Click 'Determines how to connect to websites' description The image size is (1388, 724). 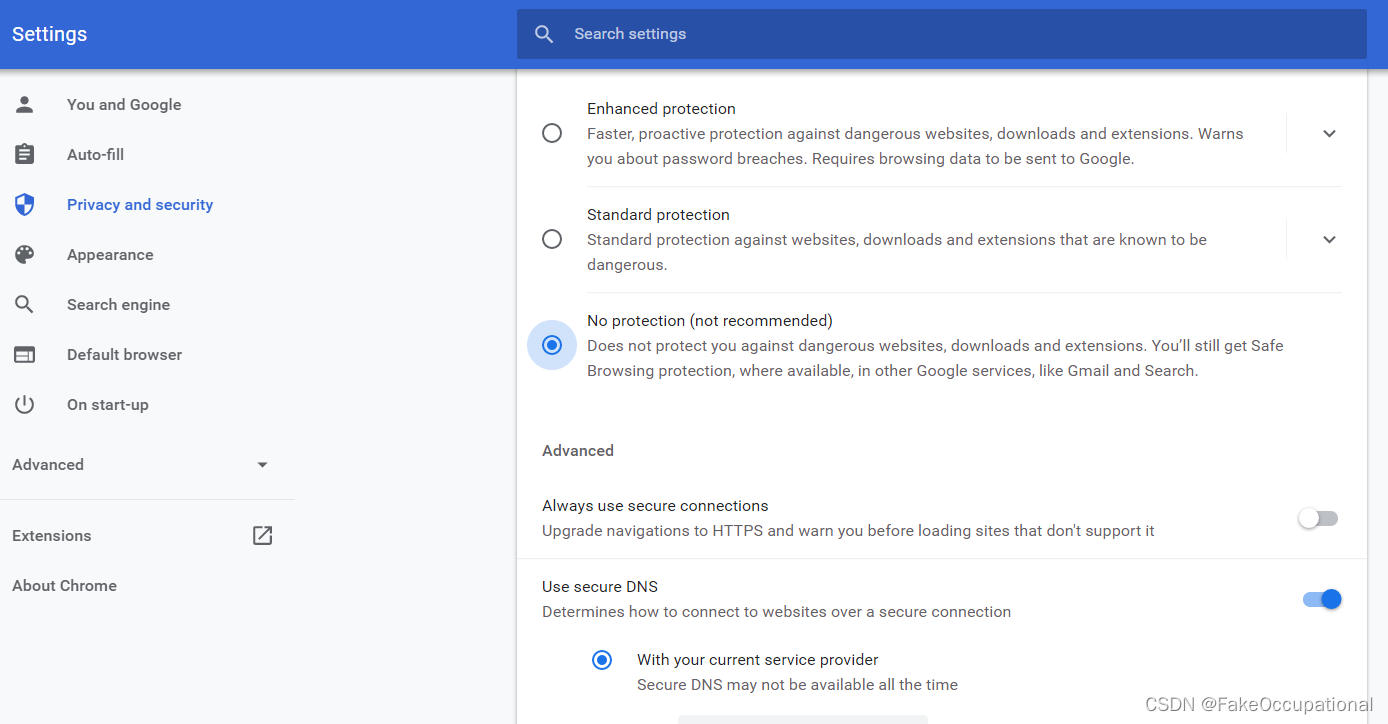click(776, 611)
